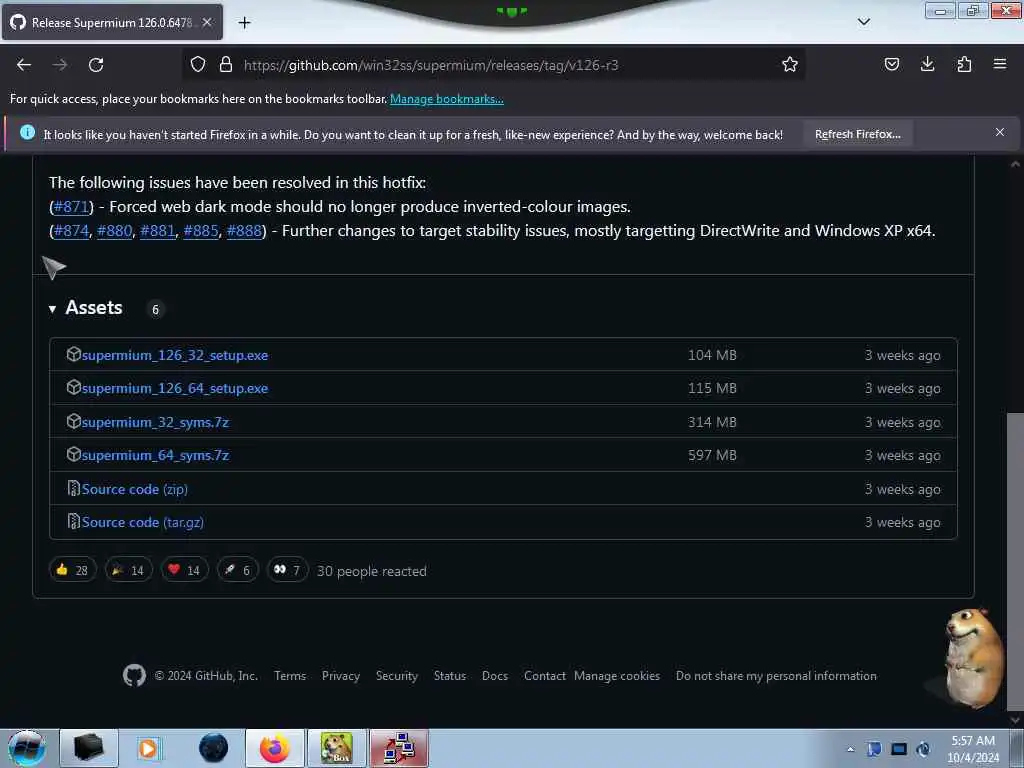The height and width of the screenshot is (768, 1024).
Task: Download Source code (tar.gz)
Action: tap(142, 522)
